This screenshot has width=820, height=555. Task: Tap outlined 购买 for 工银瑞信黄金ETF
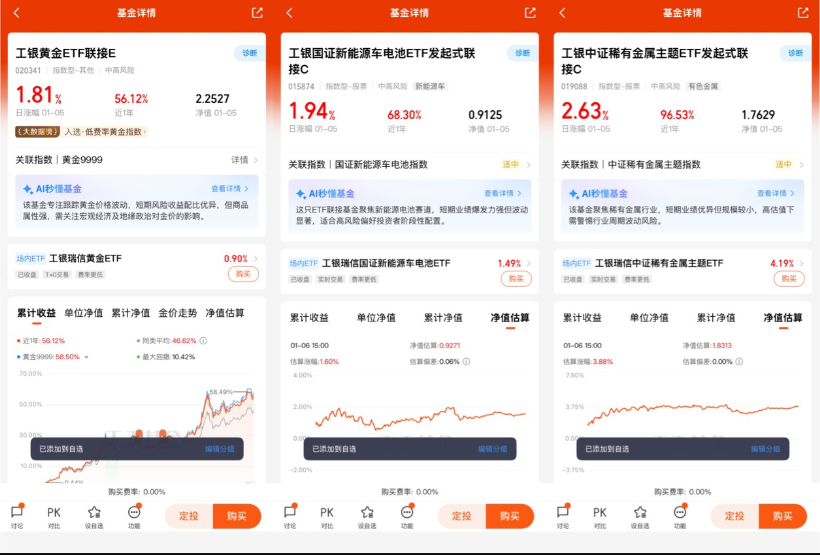tap(243, 274)
